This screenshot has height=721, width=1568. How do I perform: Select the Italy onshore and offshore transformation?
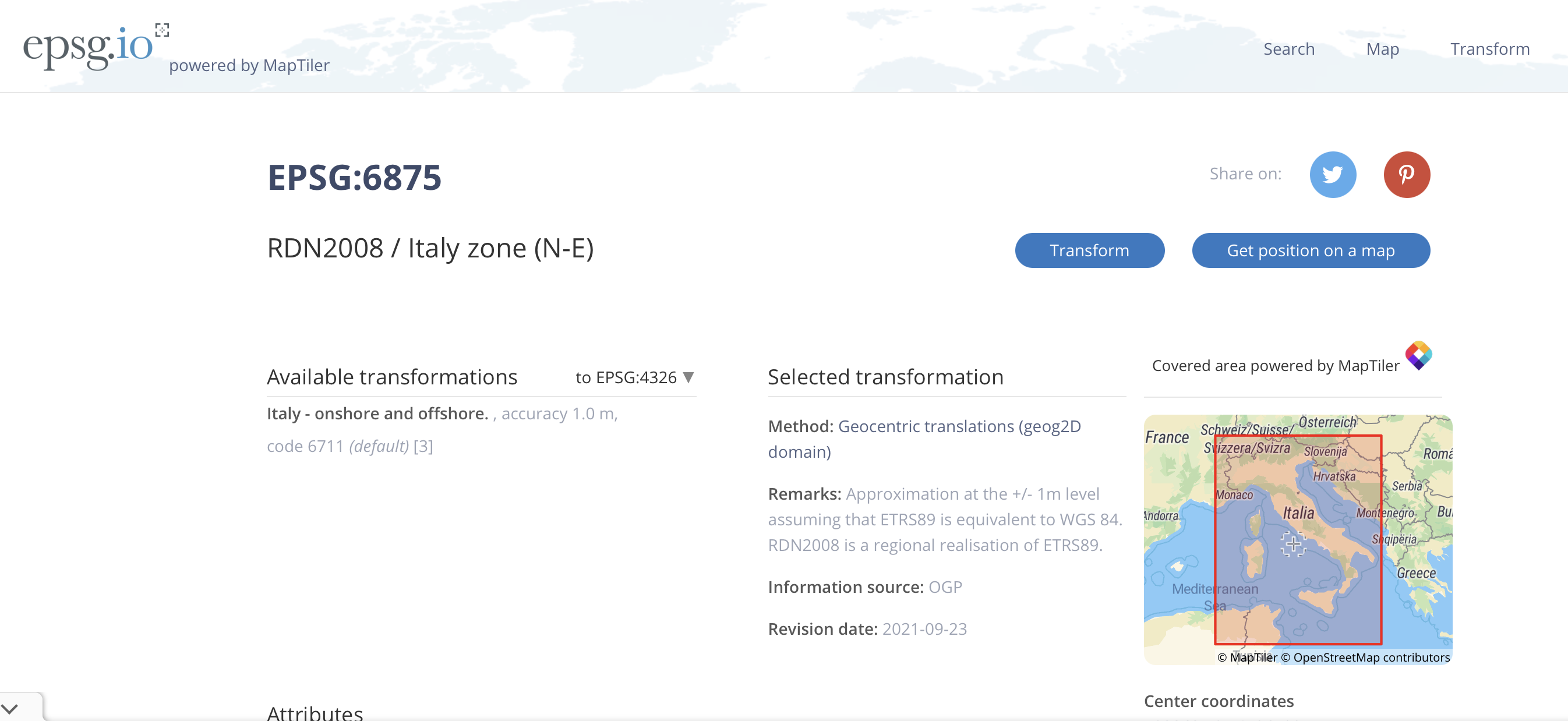pos(377,413)
